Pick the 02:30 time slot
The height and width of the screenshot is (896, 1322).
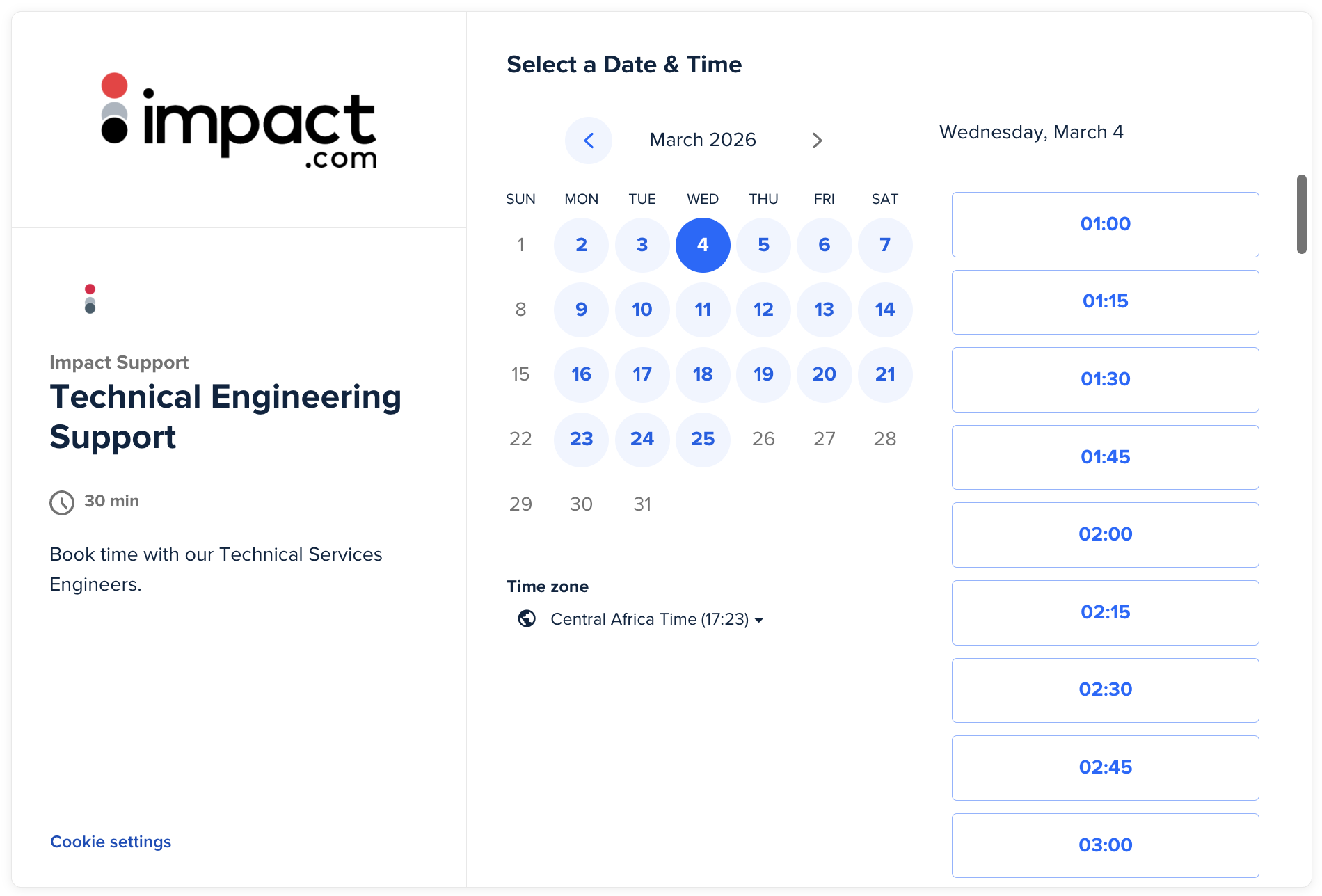point(1105,689)
